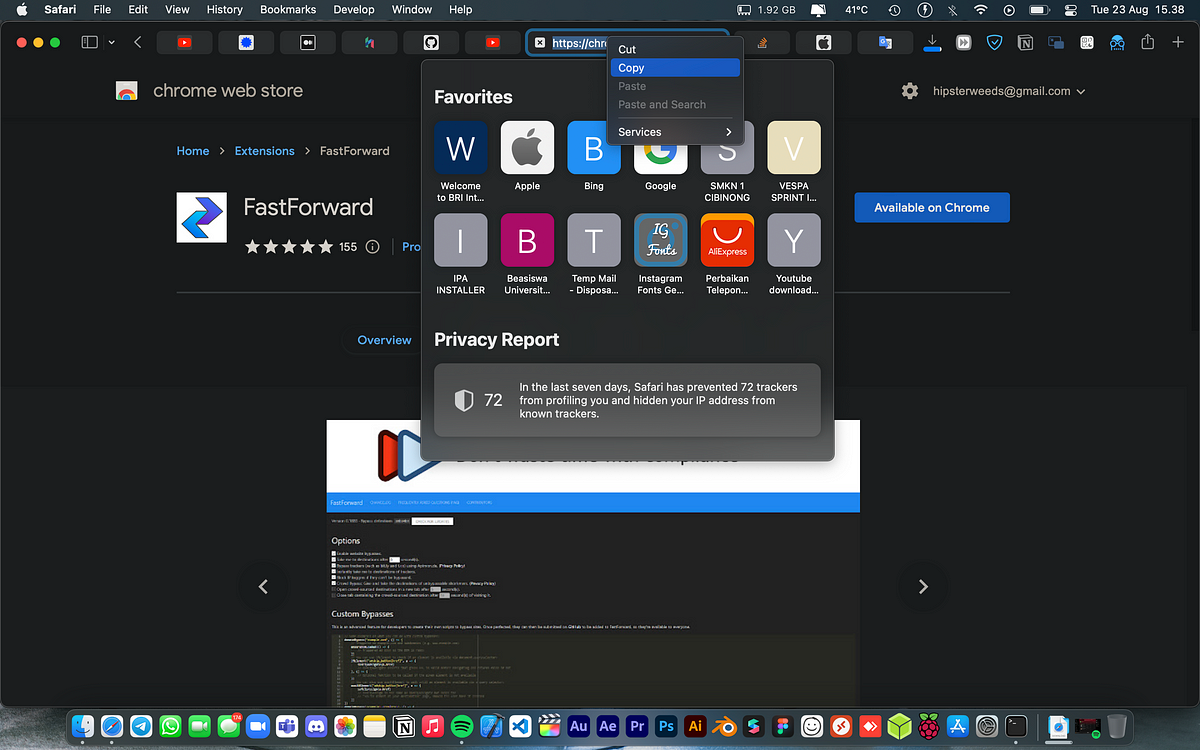Click the Share icon in Safari toolbar
Image resolution: width=1200 pixels, height=750 pixels.
(x=1148, y=42)
